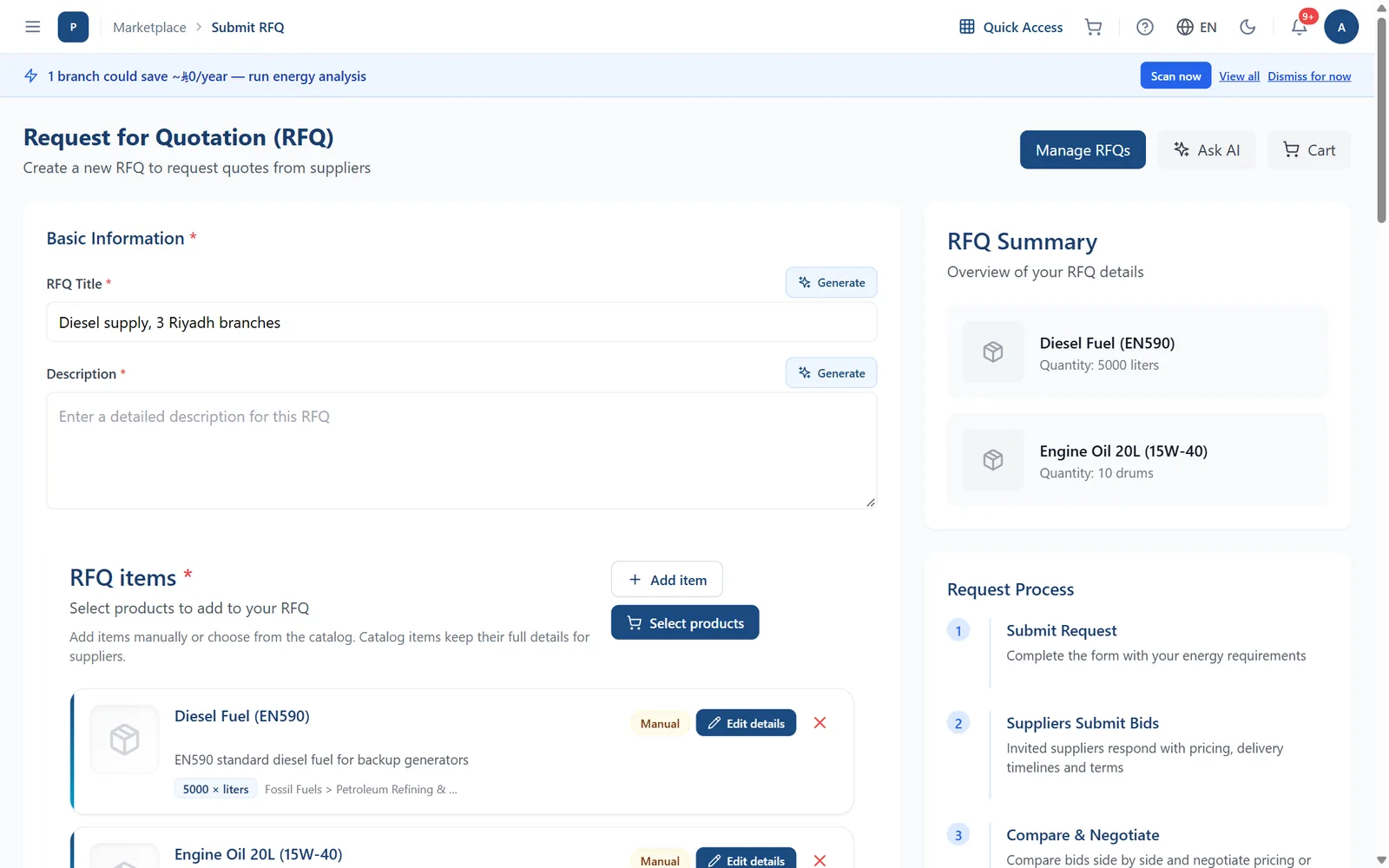Open the header shopping cart icon

coord(1094,27)
